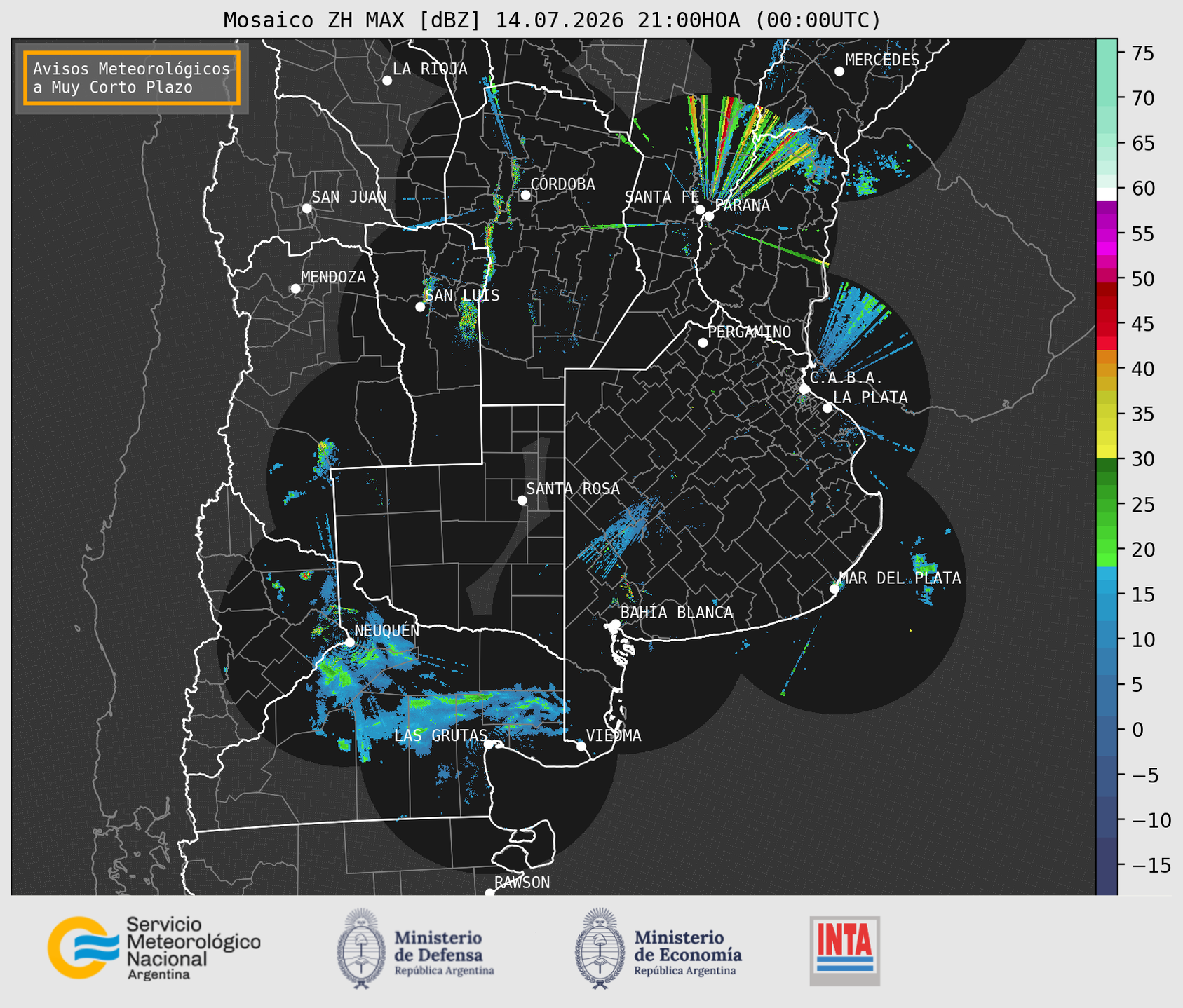The width and height of the screenshot is (1183, 1008).
Task: Click the INTA logo
Action: click(x=844, y=951)
